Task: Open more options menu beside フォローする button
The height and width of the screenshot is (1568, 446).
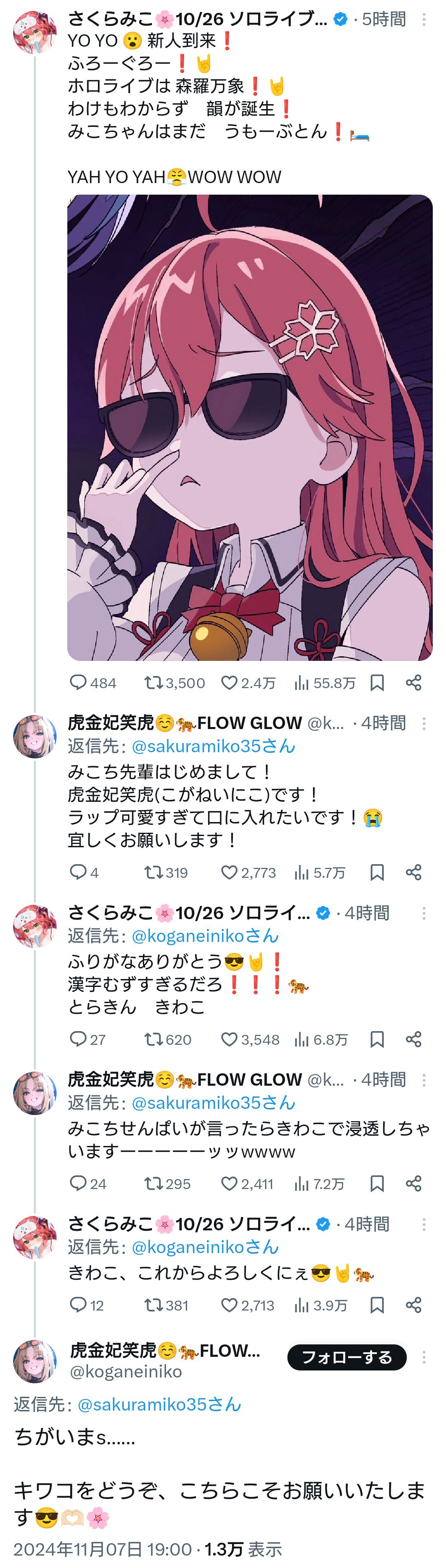Action: click(424, 1357)
